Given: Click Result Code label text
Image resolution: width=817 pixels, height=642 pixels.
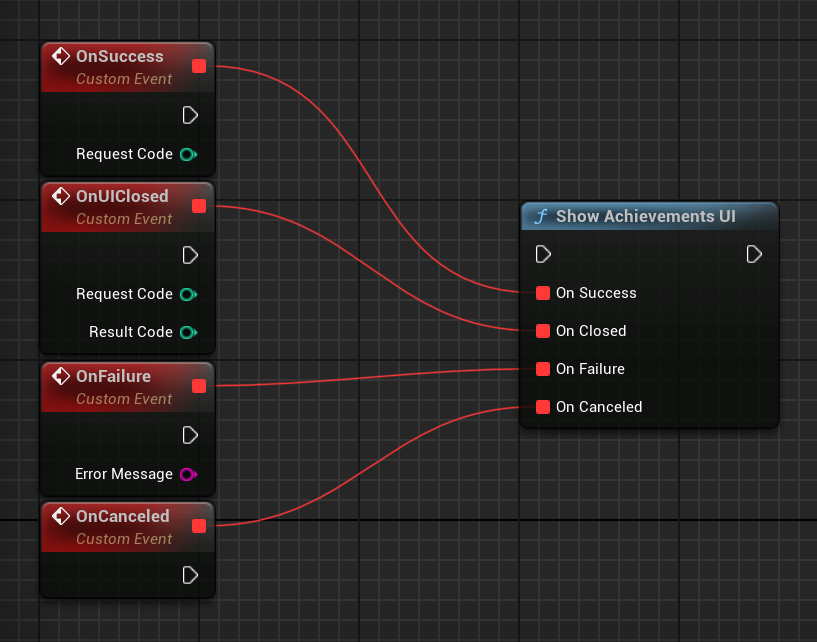Looking at the screenshot, I should 131,332.
